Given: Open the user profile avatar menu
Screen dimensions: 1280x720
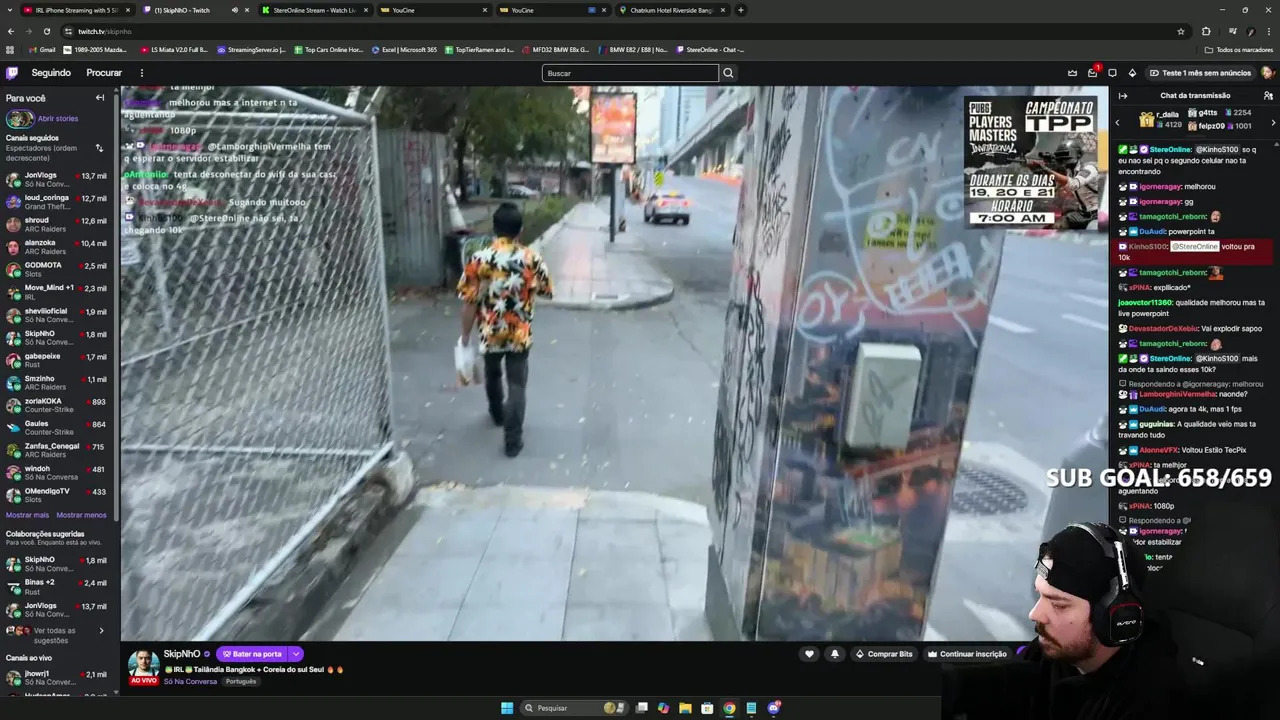Looking at the screenshot, I should coord(1267,73).
